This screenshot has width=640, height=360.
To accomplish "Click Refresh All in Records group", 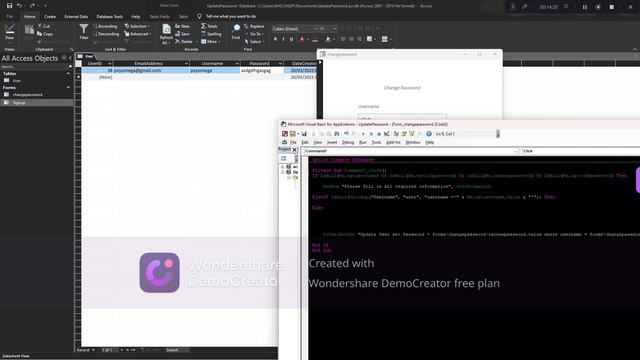I will (166, 34).
